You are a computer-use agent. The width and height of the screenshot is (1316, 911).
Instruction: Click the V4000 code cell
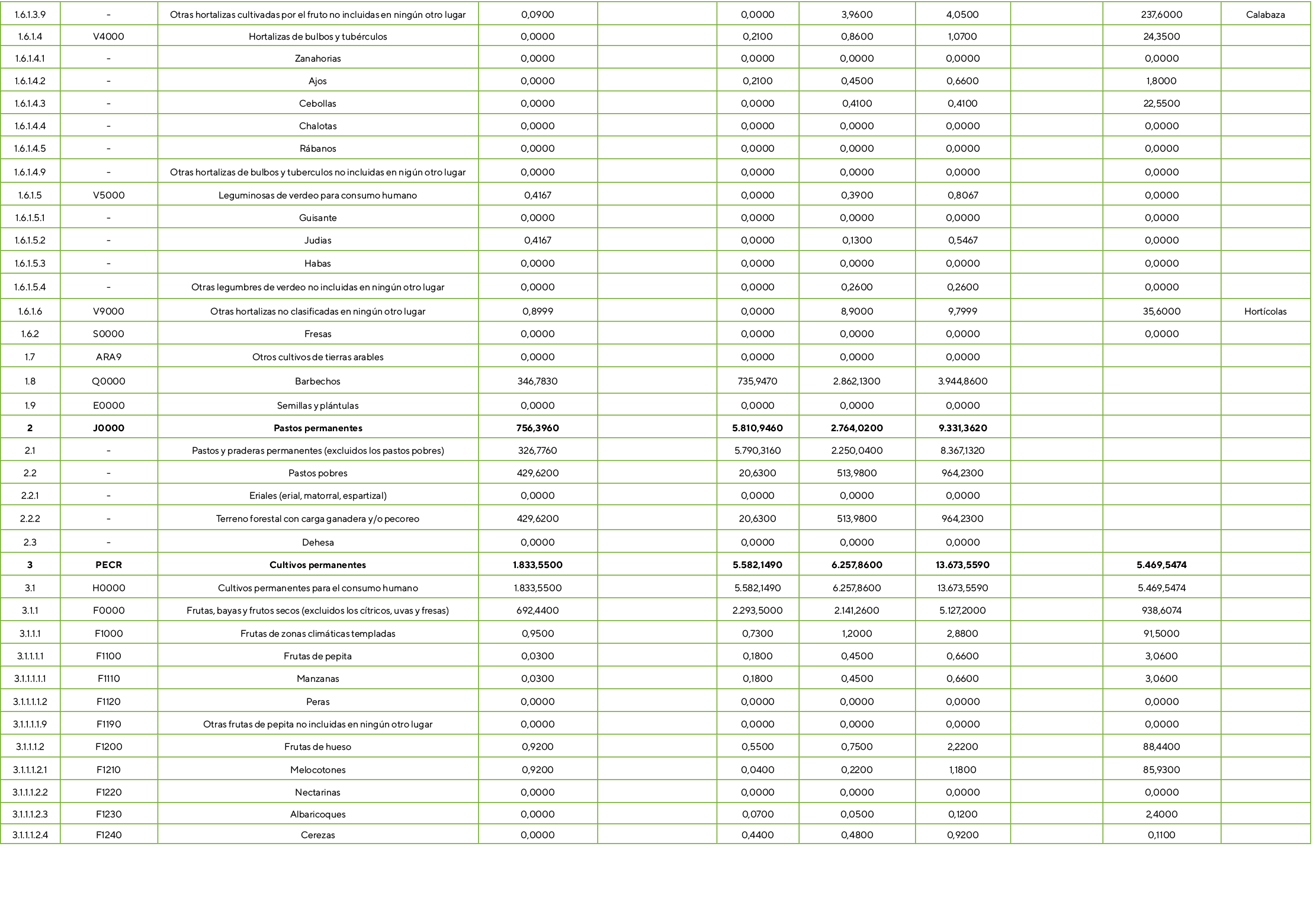pos(108,37)
